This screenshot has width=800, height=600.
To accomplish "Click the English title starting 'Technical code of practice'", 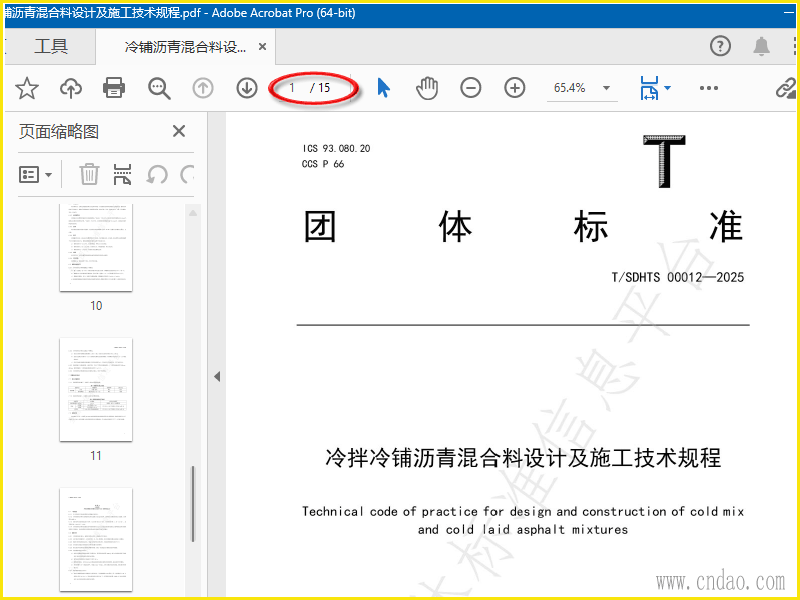I will tap(523, 520).
